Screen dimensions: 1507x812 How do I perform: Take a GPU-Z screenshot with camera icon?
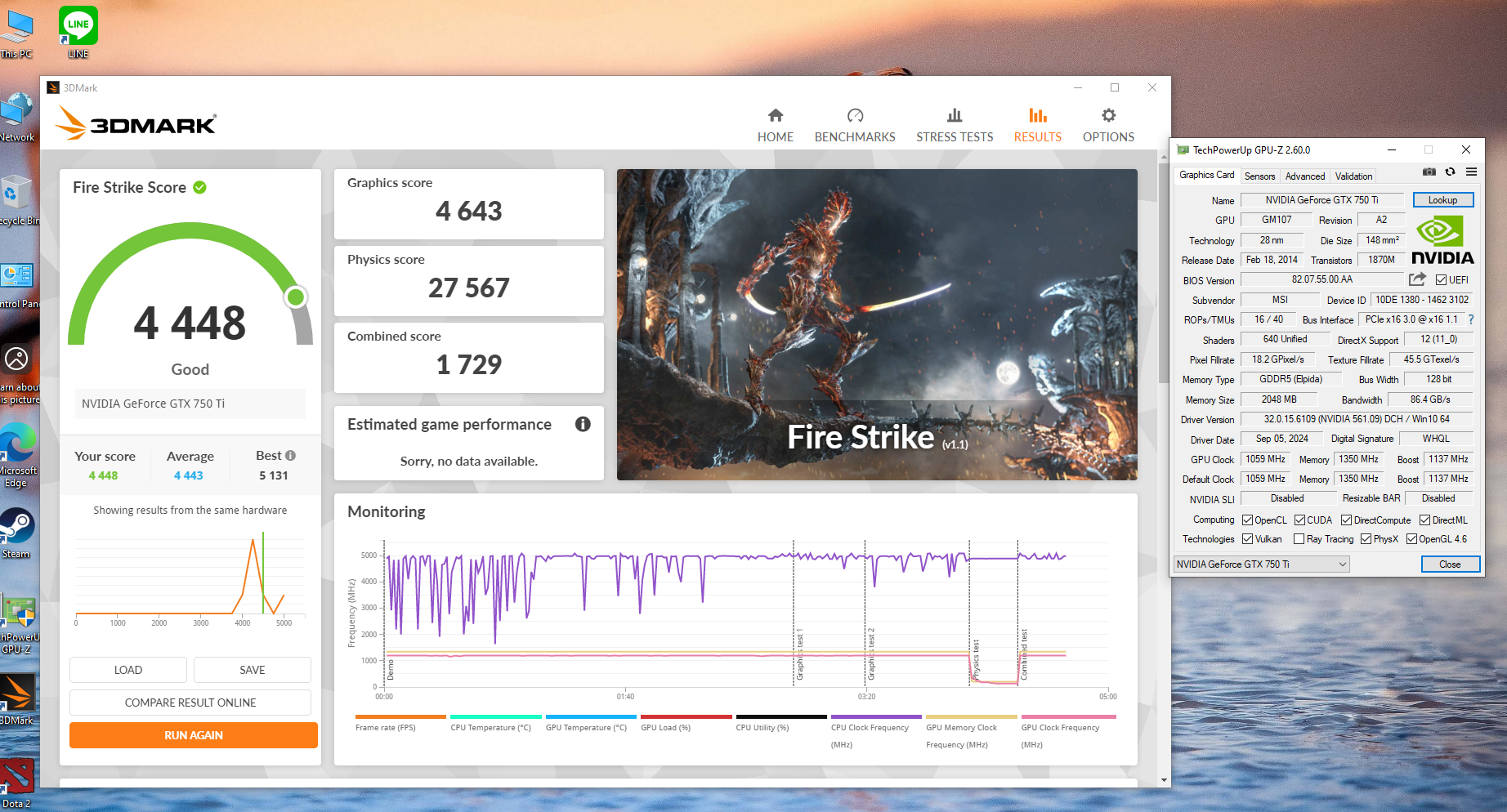1429,172
